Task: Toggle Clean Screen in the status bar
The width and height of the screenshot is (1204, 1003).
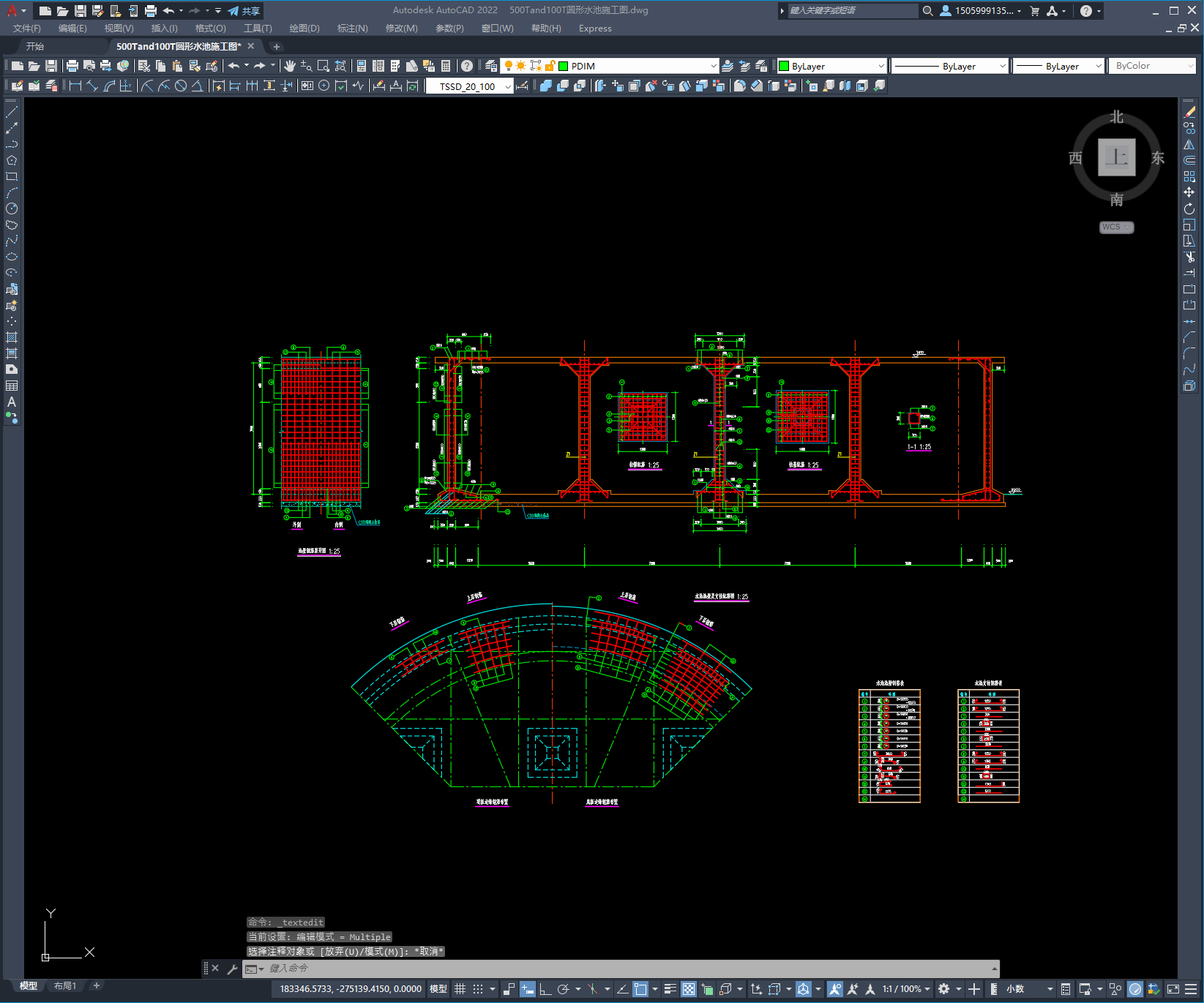Action: point(1173,989)
